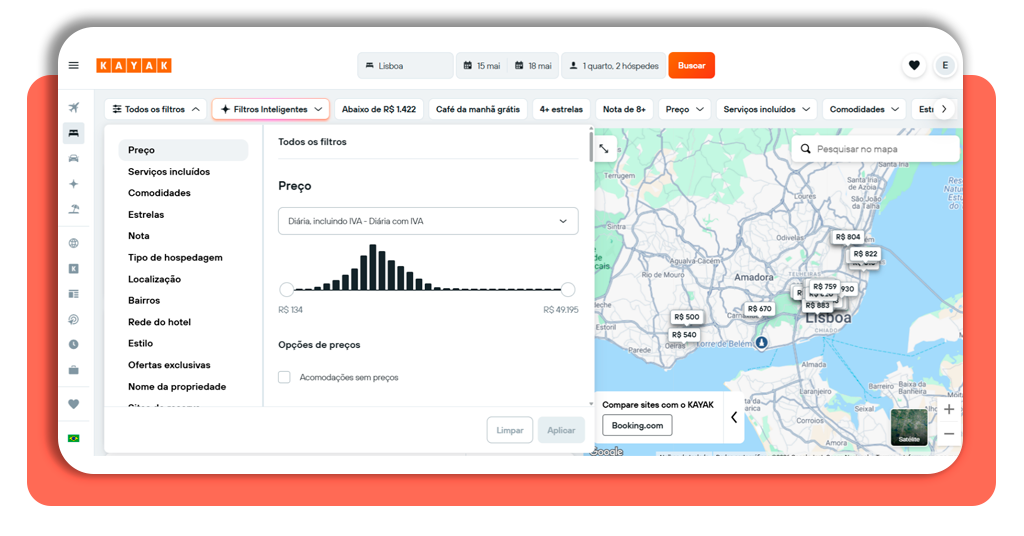Image resolution: width=1024 pixels, height=536 pixels.
Task: Zoom out on the map
Action: (x=949, y=434)
